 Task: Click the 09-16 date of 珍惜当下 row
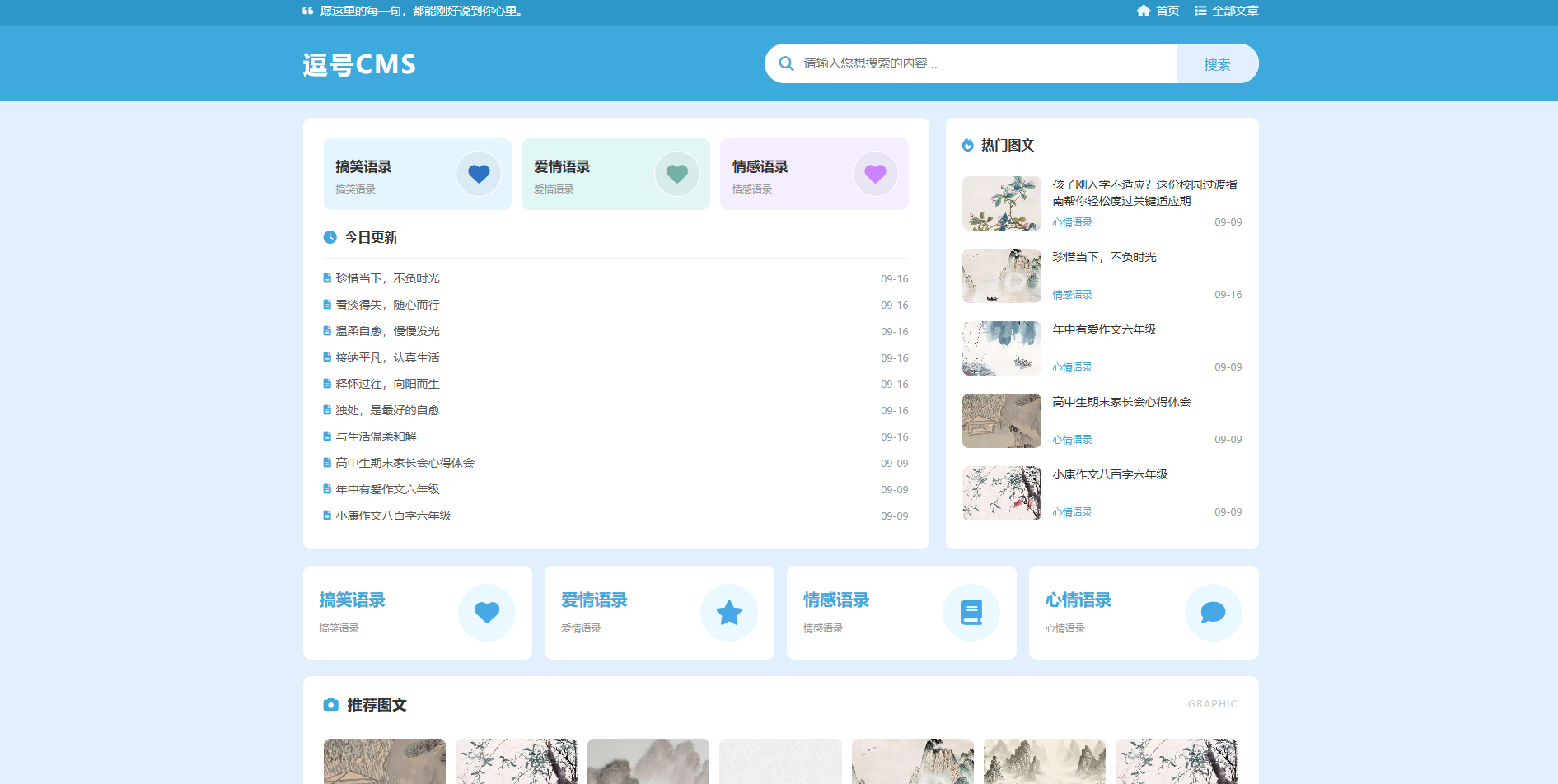coord(895,279)
